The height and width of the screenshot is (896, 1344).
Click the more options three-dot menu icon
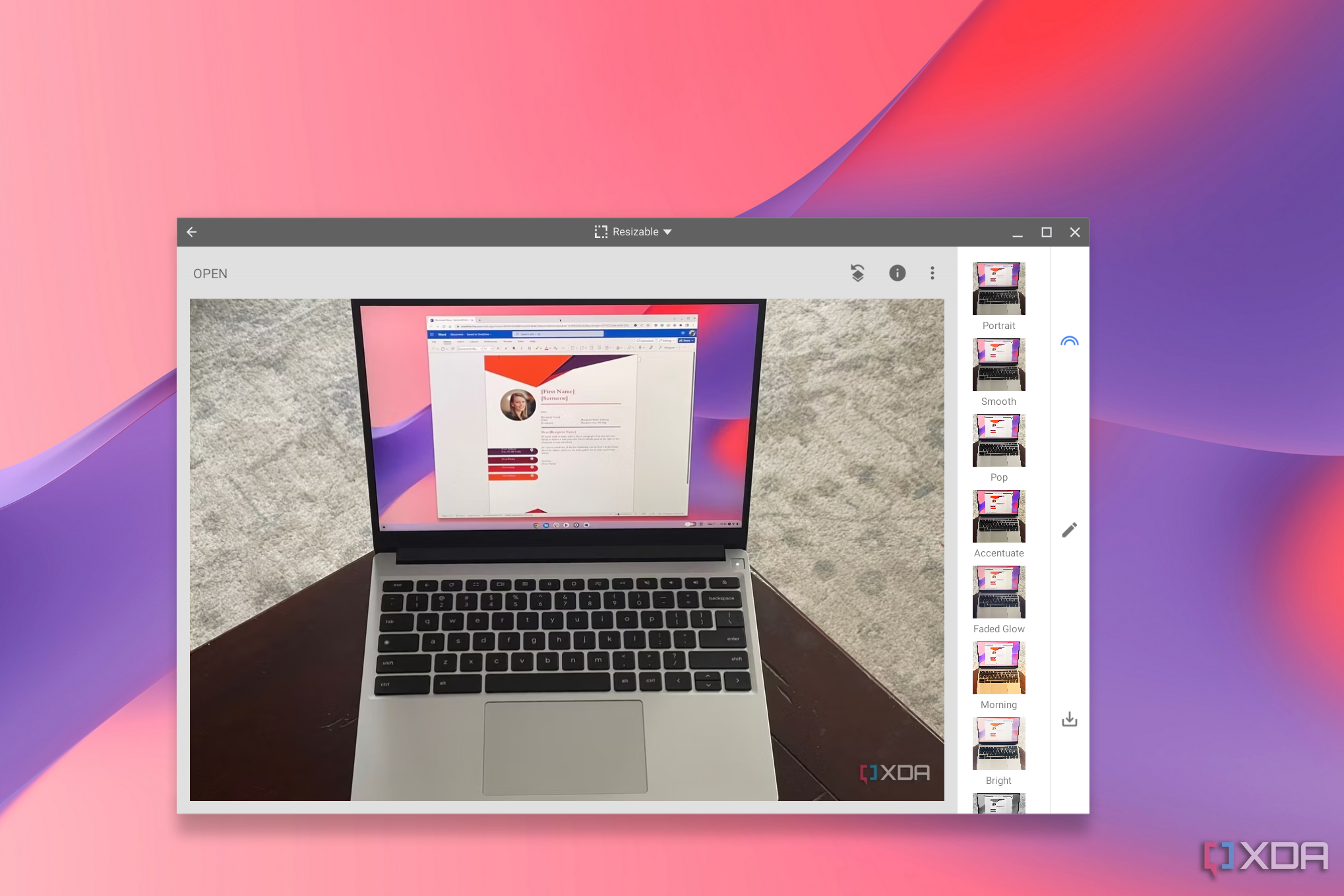coord(932,273)
